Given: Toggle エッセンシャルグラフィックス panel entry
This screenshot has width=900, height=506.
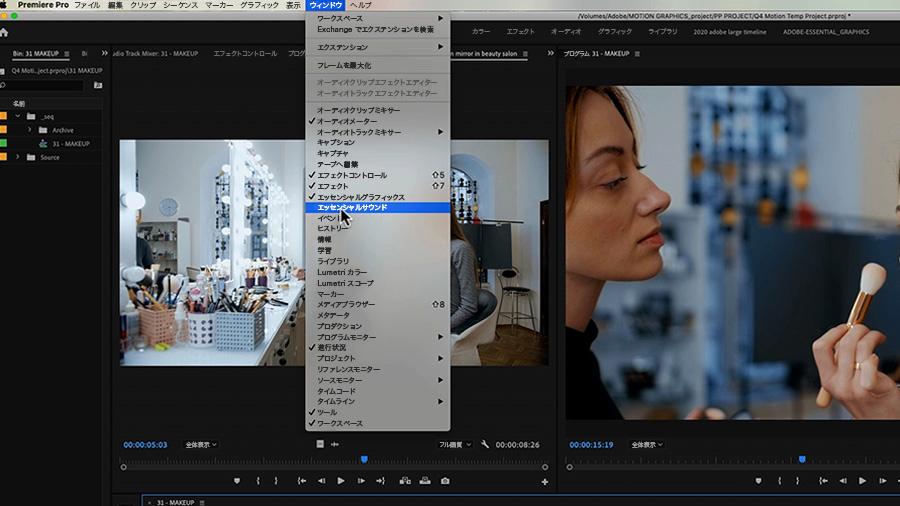Looking at the screenshot, I should point(378,197).
